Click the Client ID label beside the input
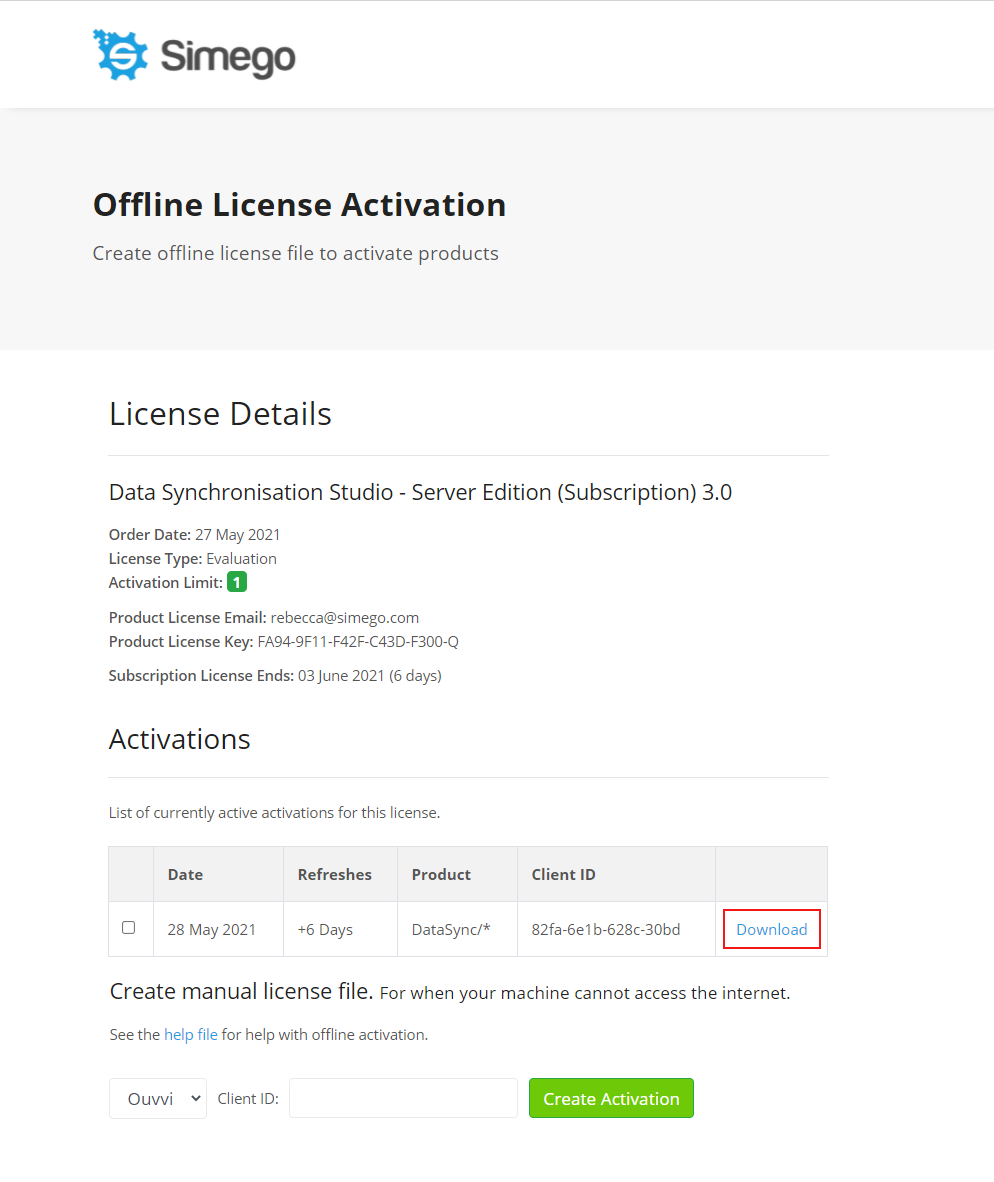The image size is (994, 1182). [x=248, y=1098]
